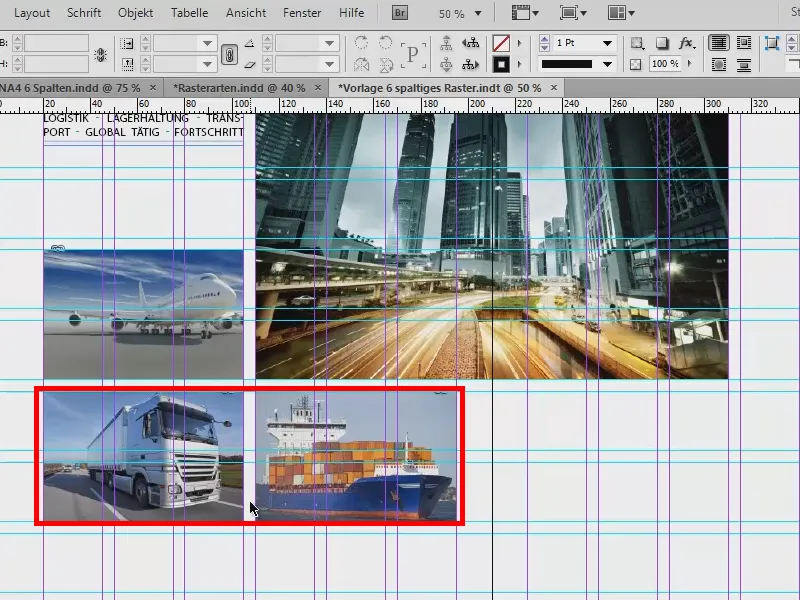Rotate selection 90° counter-clockwise
The width and height of the screenshot is (800, 600).
[386, 43]
